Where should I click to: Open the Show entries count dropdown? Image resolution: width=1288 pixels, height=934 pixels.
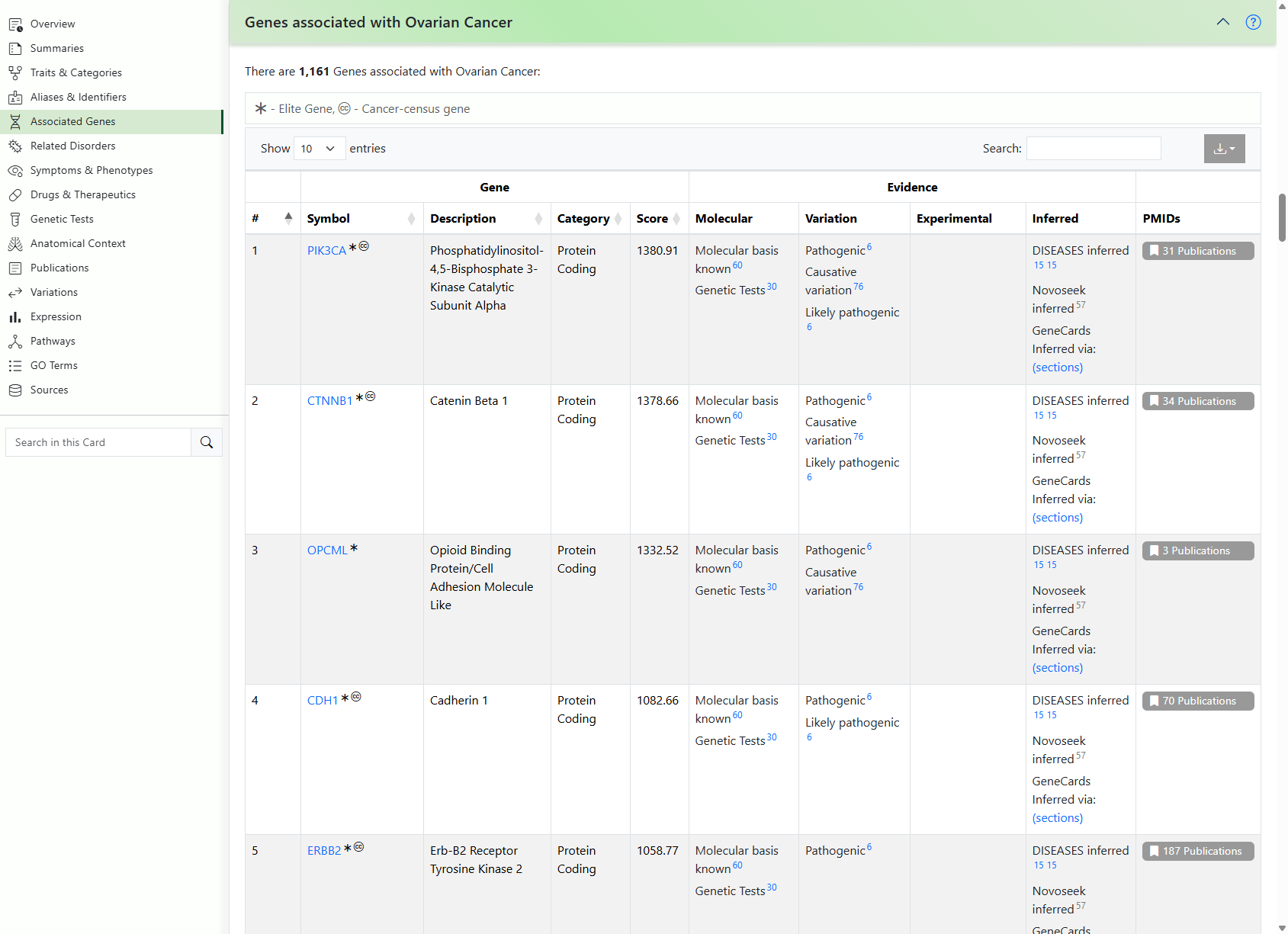pos(319,149)
